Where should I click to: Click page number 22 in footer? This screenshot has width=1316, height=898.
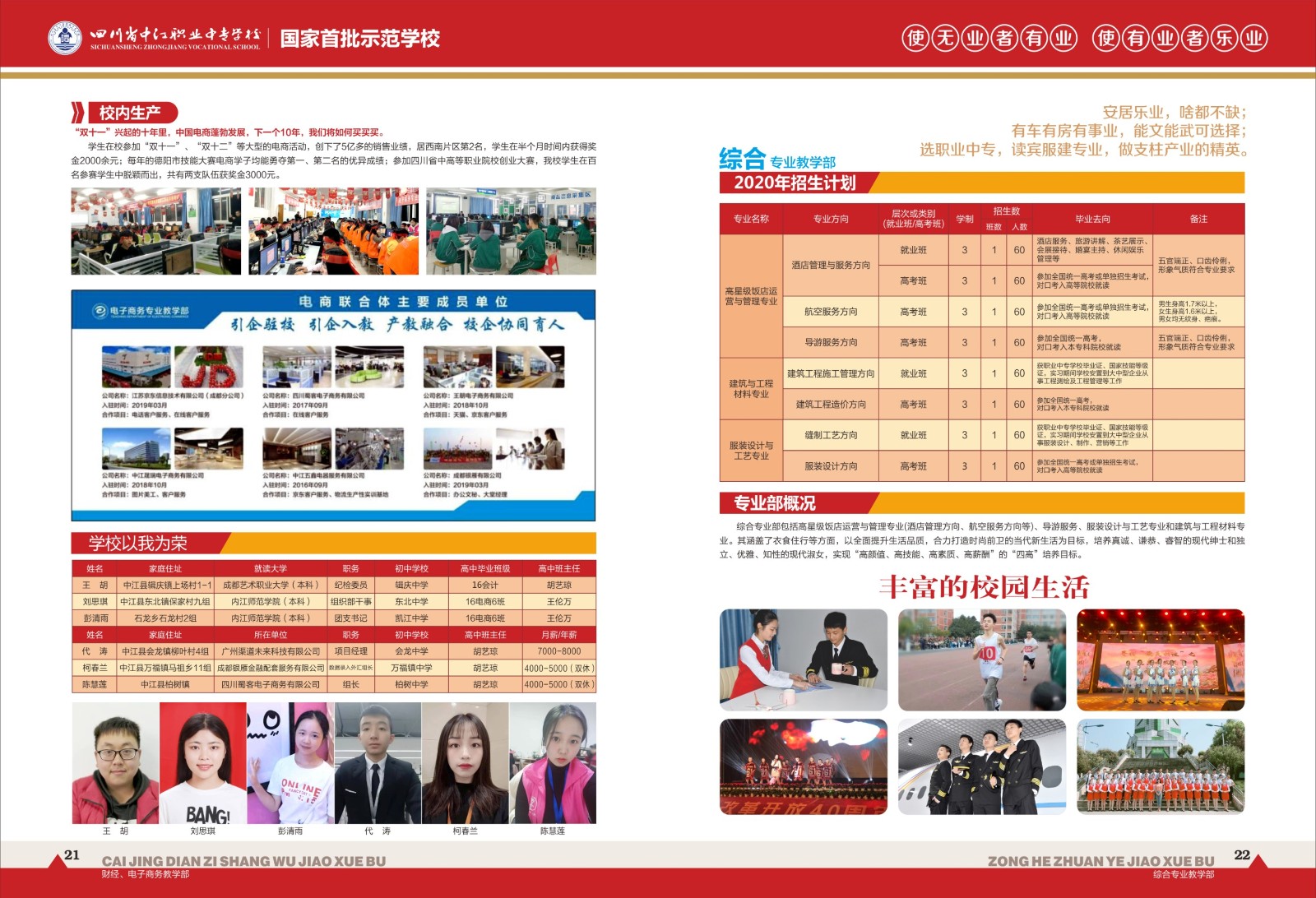(x=1242, y=855)
